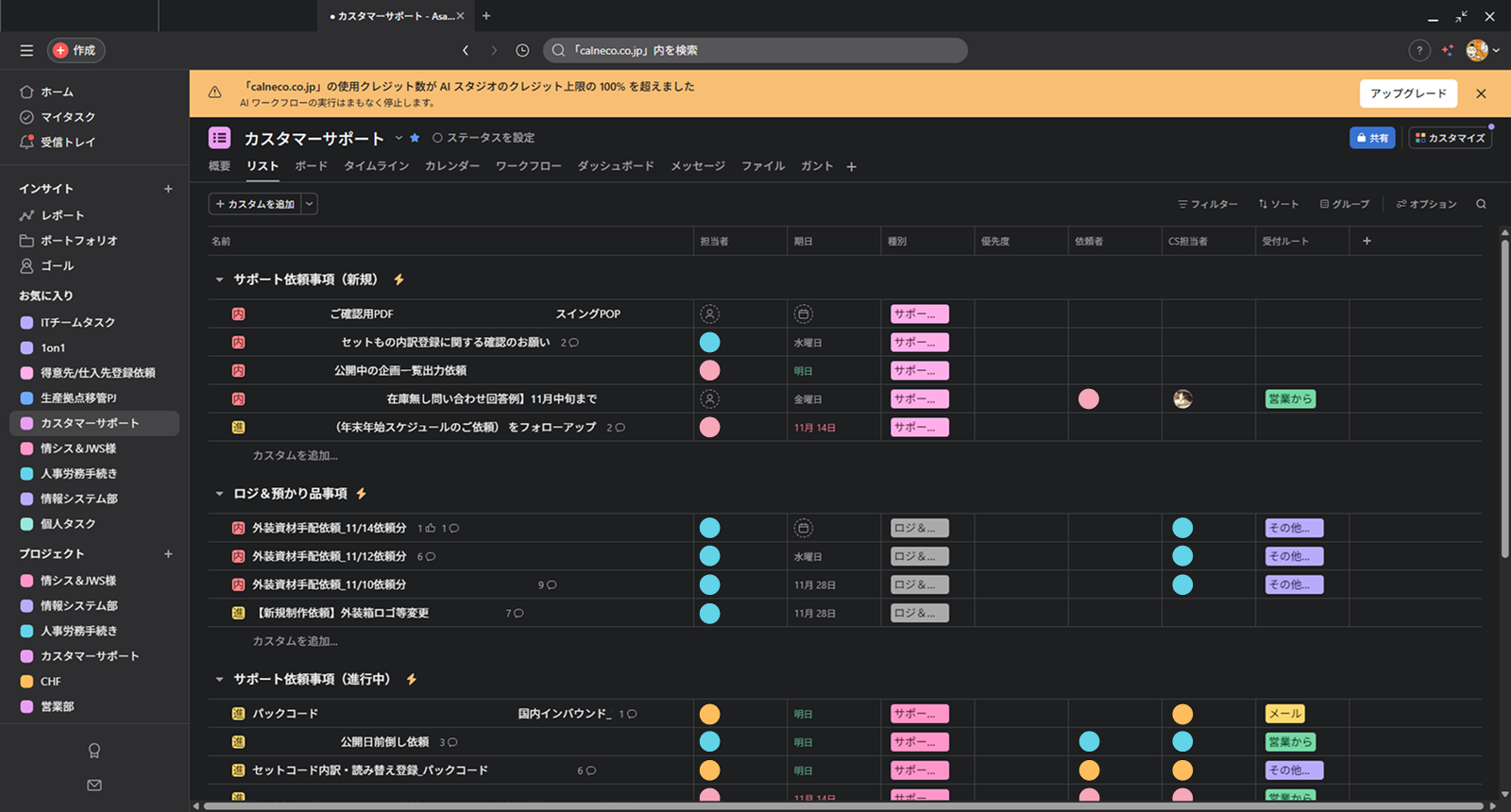This screenshot has width=1511, height=812.
Task: Toggle the sidebar hamburger menu
Action: point(26,50)
